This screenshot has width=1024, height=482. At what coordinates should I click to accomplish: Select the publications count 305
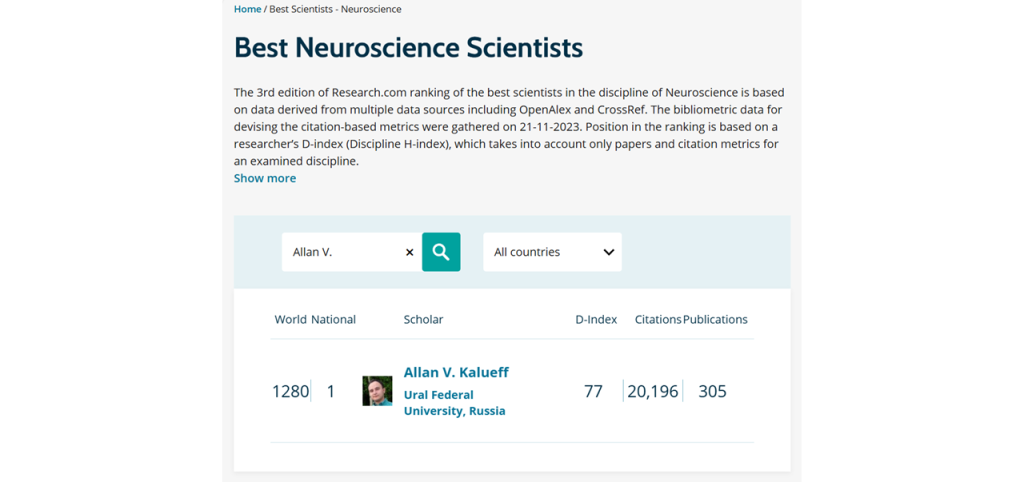pos(712,392)
